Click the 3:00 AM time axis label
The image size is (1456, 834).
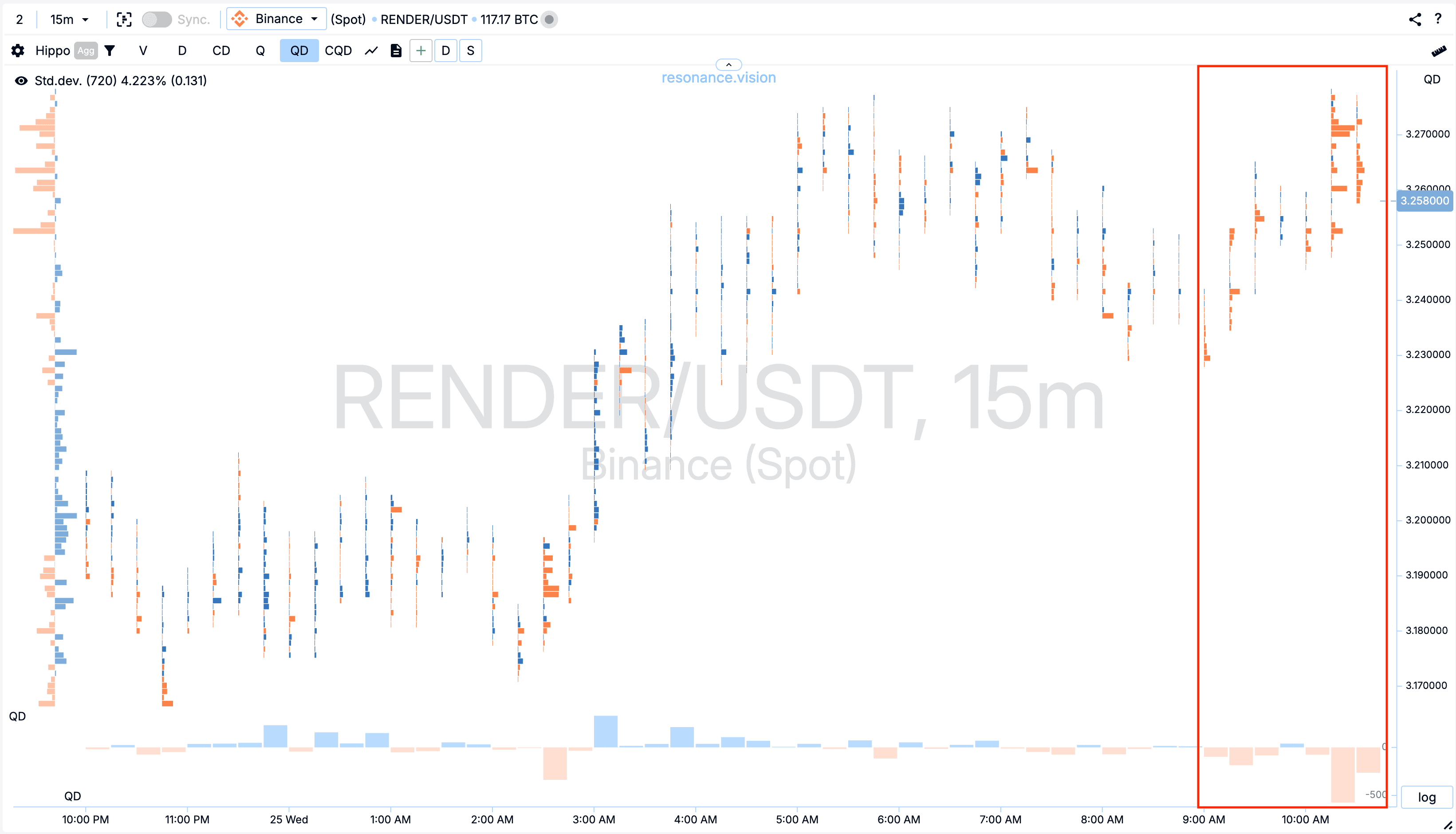(594, 819)
